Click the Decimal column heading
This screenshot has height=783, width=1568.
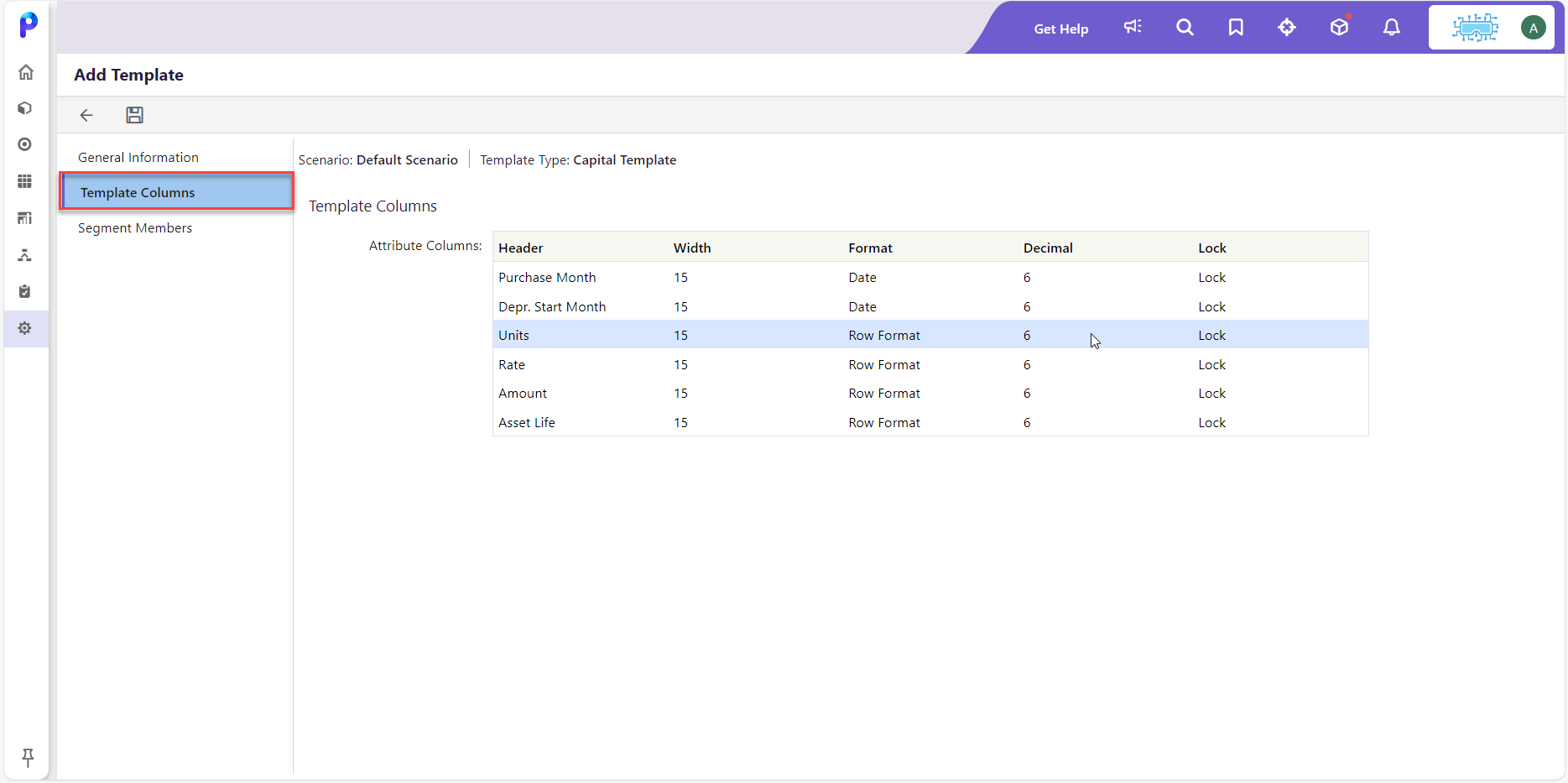point(1048,248)
